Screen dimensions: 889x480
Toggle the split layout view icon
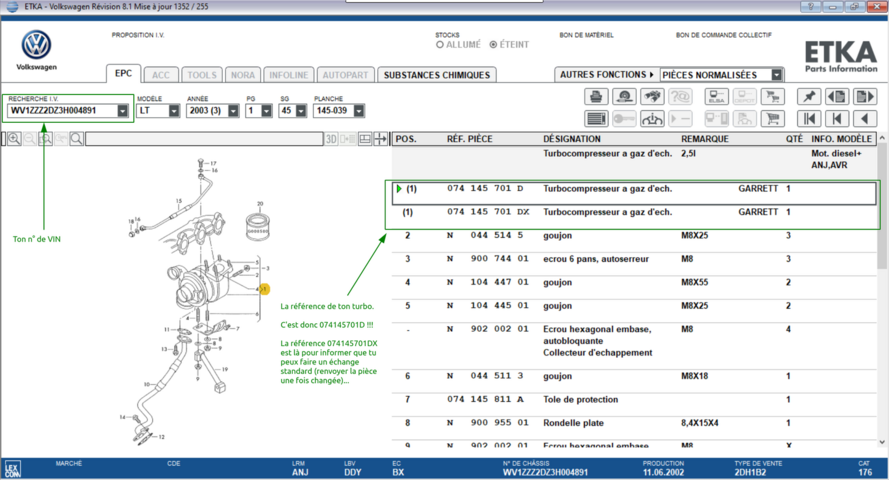tap(365, 139)
